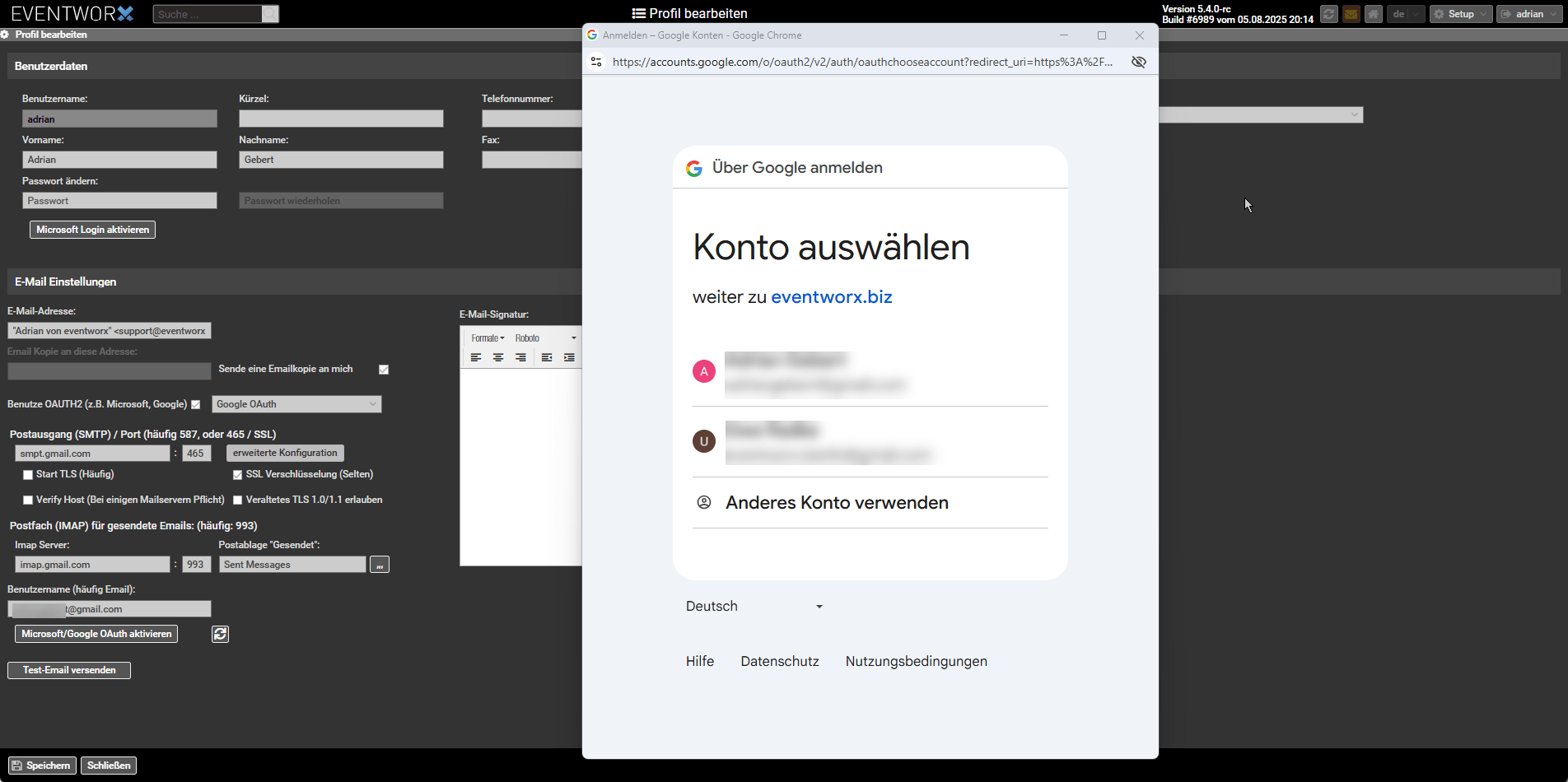Open the Google OAuth provider dropdown

[296, 404]
